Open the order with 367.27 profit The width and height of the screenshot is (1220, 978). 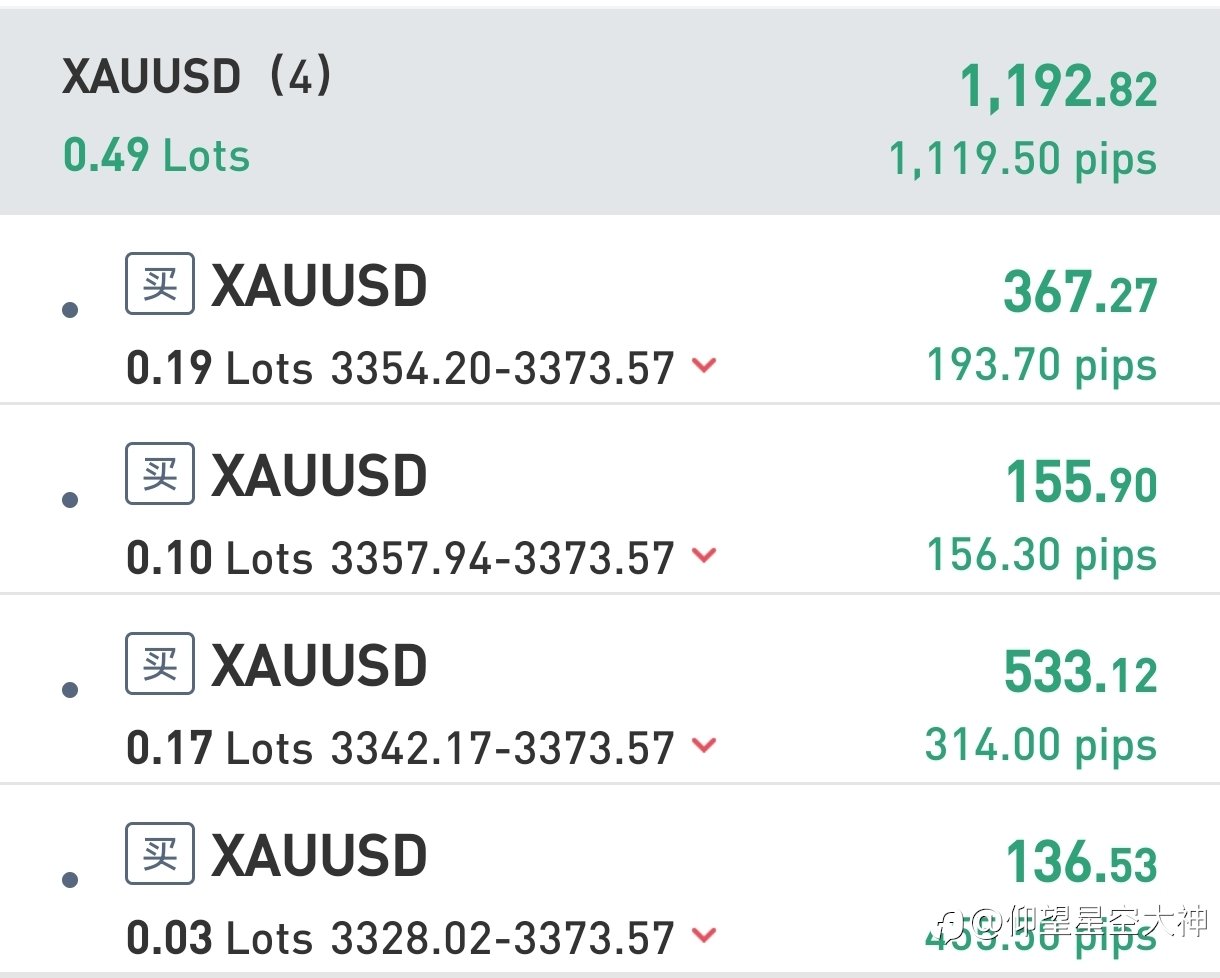pos(610,309)
